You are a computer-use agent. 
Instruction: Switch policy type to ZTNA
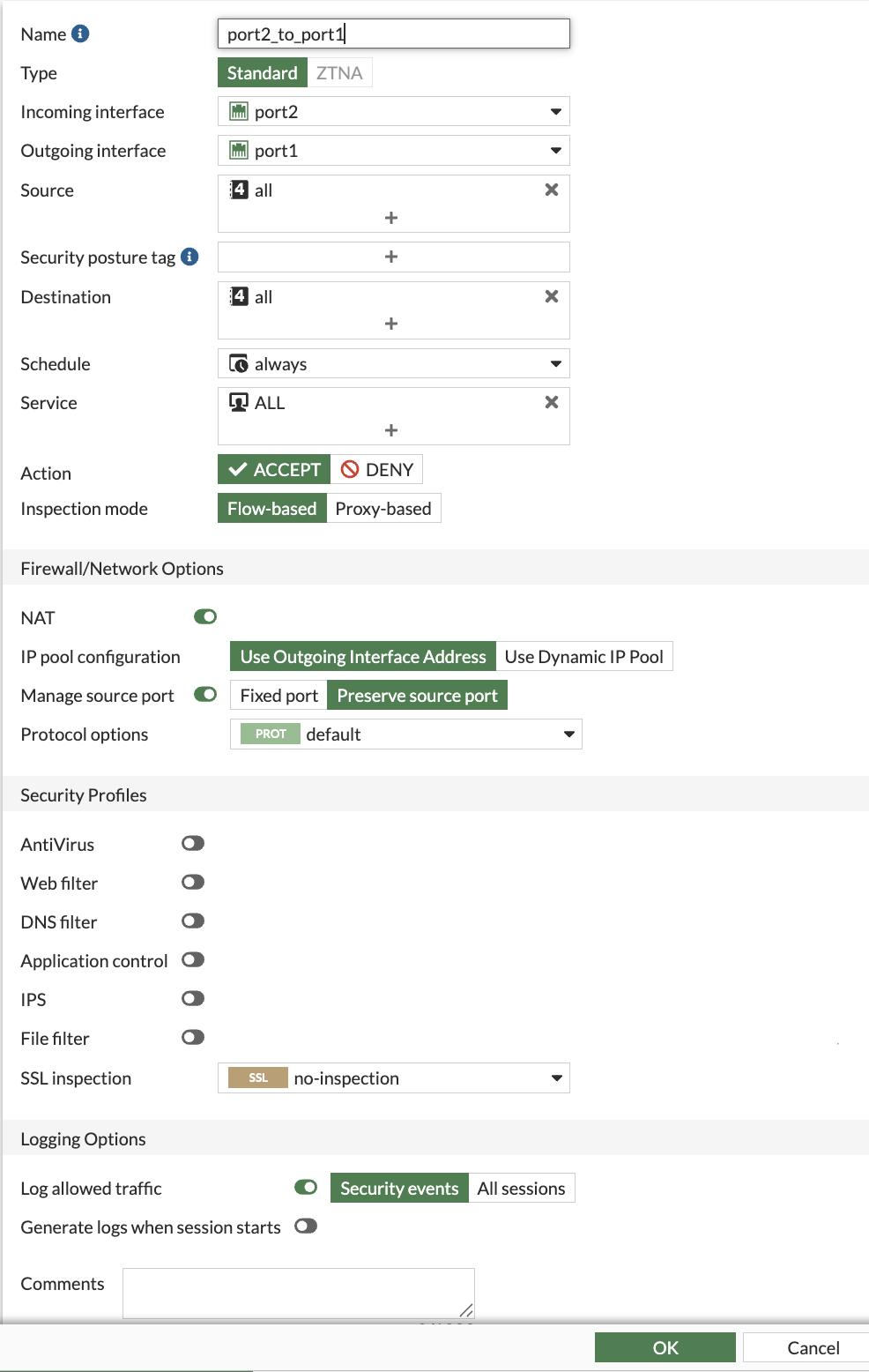[x=340, y=72]
